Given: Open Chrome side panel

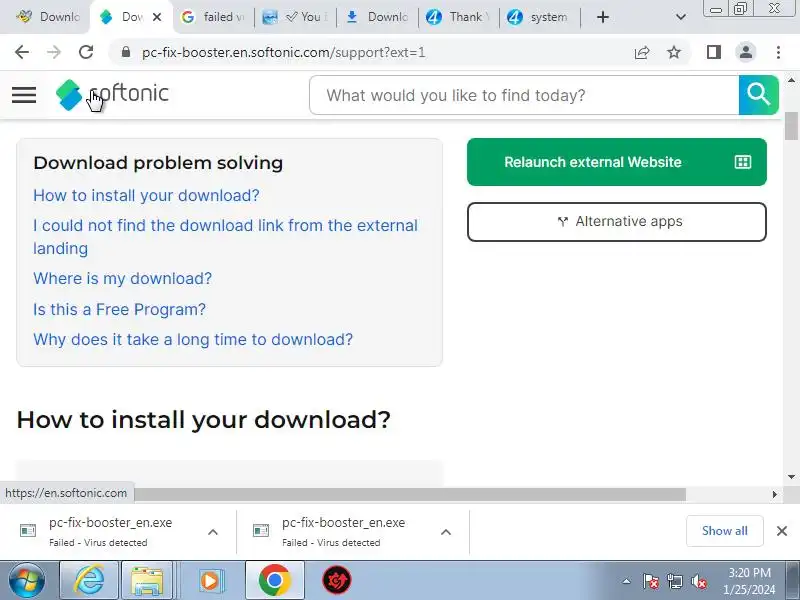Looking at the screenshot, I should pos(714,52).
